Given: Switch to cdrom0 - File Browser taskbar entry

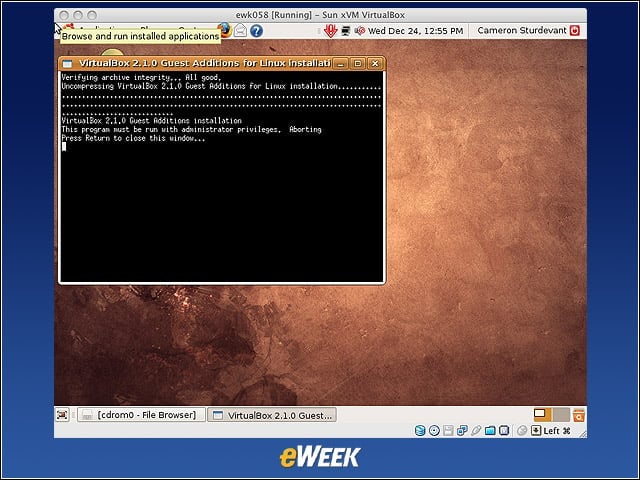Looking at the screenshot, I should (x=141, y=415).
